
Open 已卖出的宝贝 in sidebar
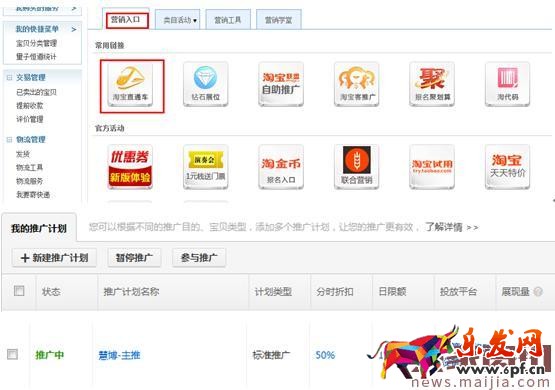pos(36,92)
